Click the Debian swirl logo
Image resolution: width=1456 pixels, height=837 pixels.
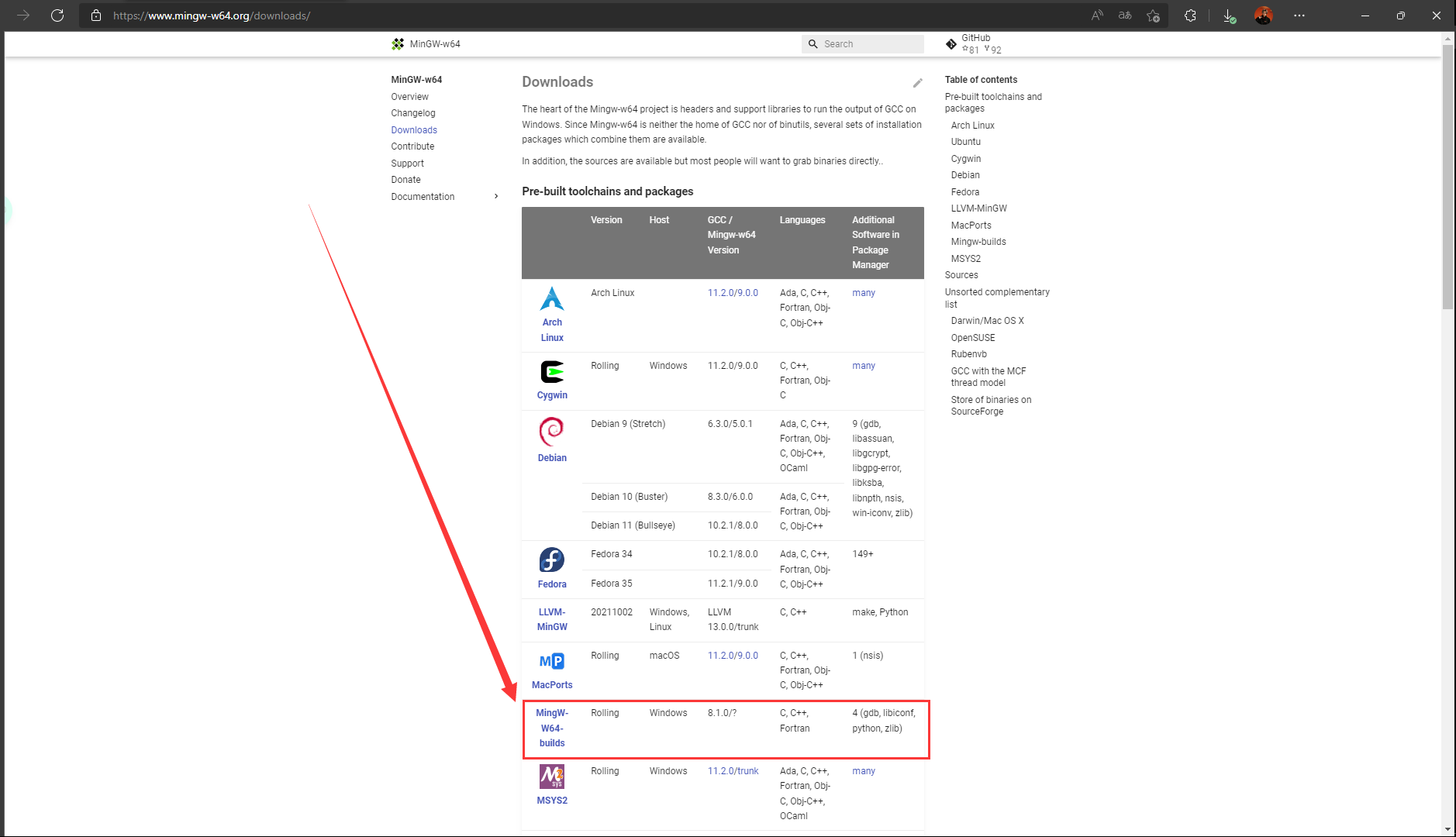(x=552, y=432)
